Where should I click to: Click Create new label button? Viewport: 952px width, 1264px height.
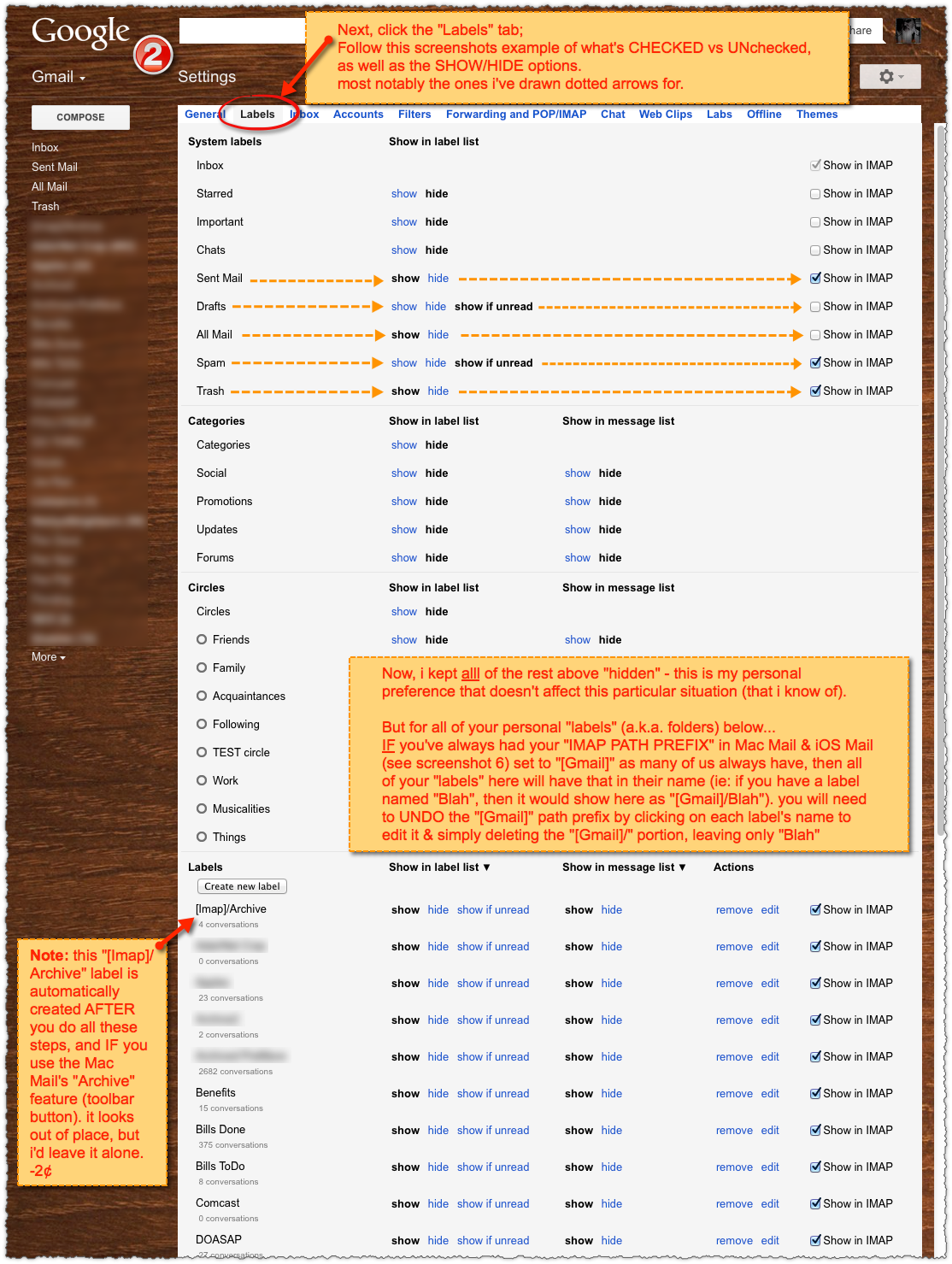coord(242,887)
